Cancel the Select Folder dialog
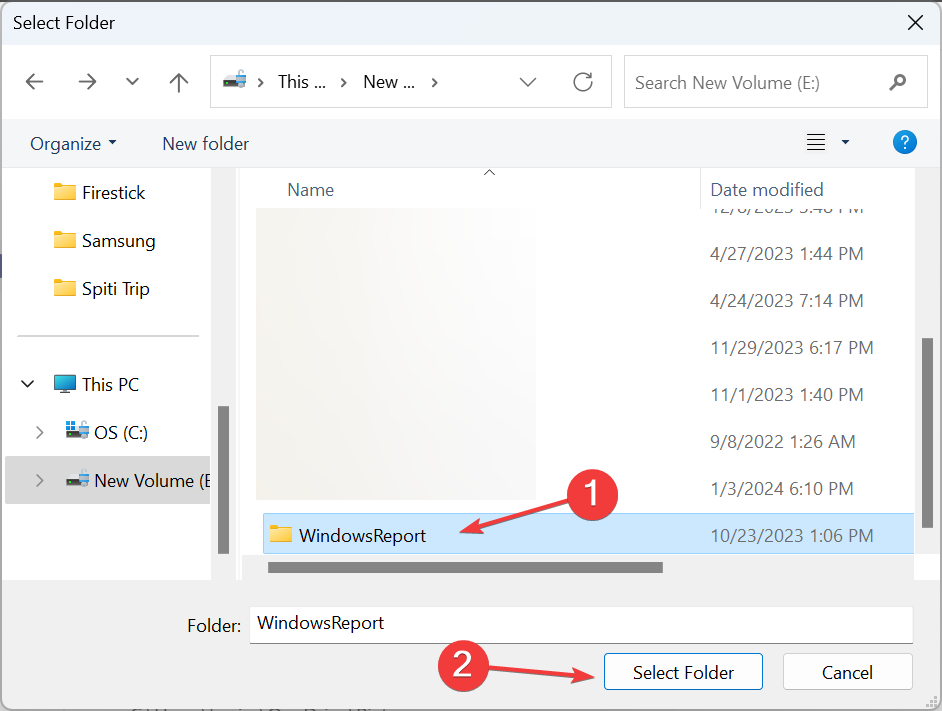942x711 pixels. click(x=847, y=672)
